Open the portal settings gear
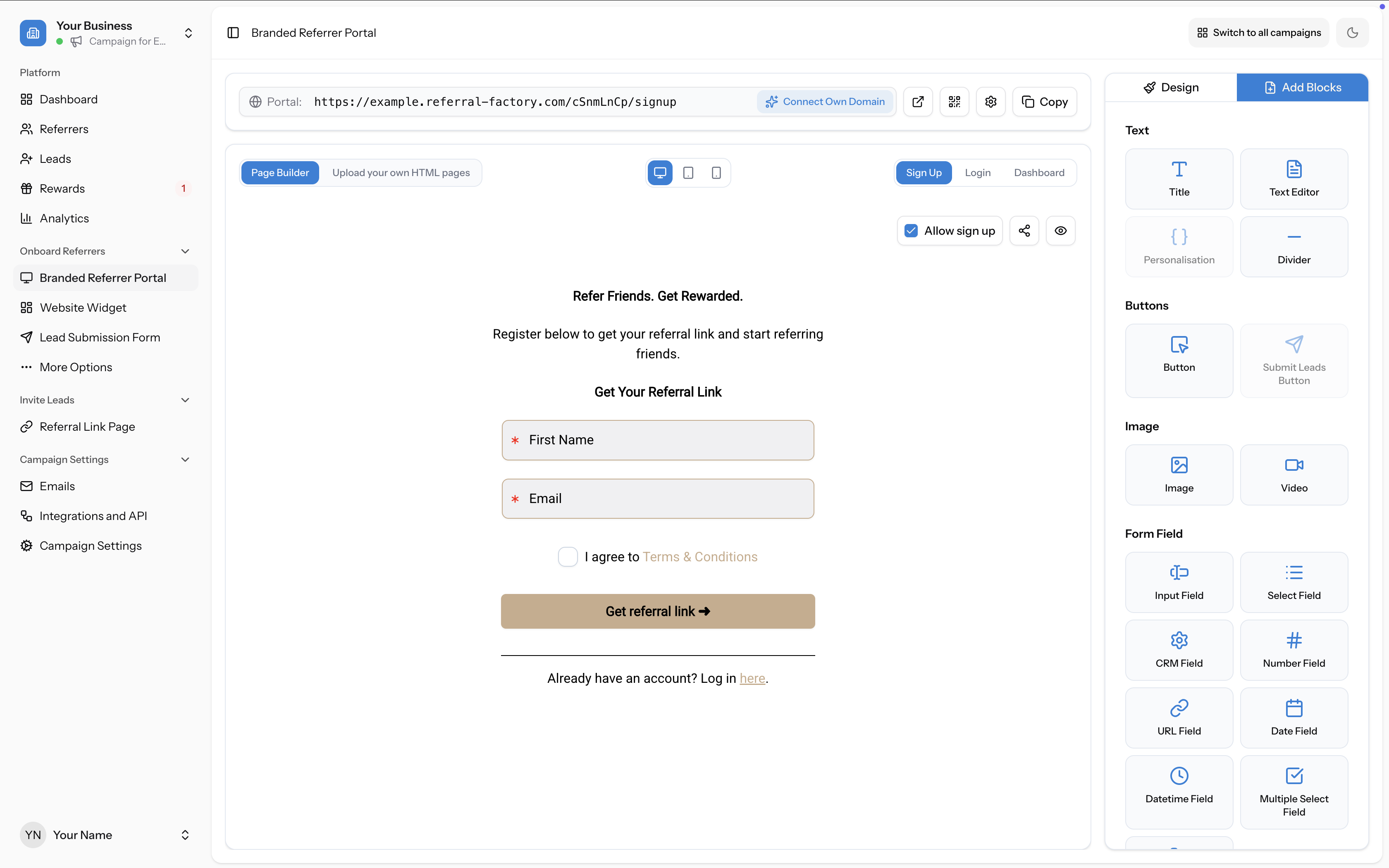The width and height of the screenshot is (1389, 868). pos(990,102)
